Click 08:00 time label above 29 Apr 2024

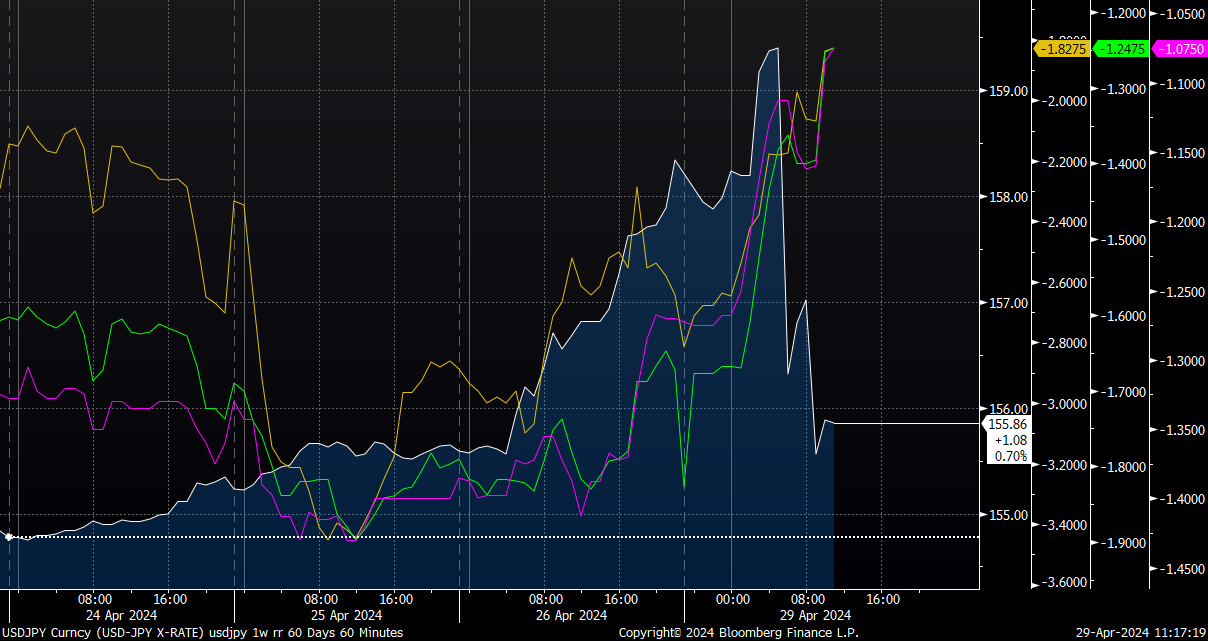tap(806, 600)
